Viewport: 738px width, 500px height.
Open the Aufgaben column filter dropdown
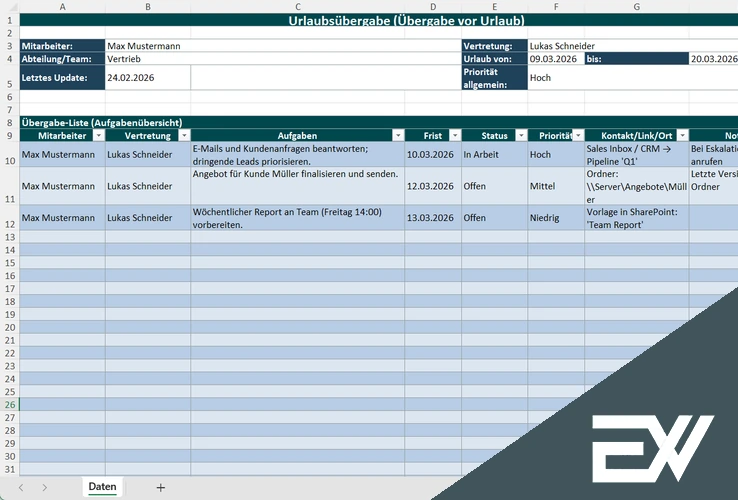pyautogui.click(x=398, y=136)
